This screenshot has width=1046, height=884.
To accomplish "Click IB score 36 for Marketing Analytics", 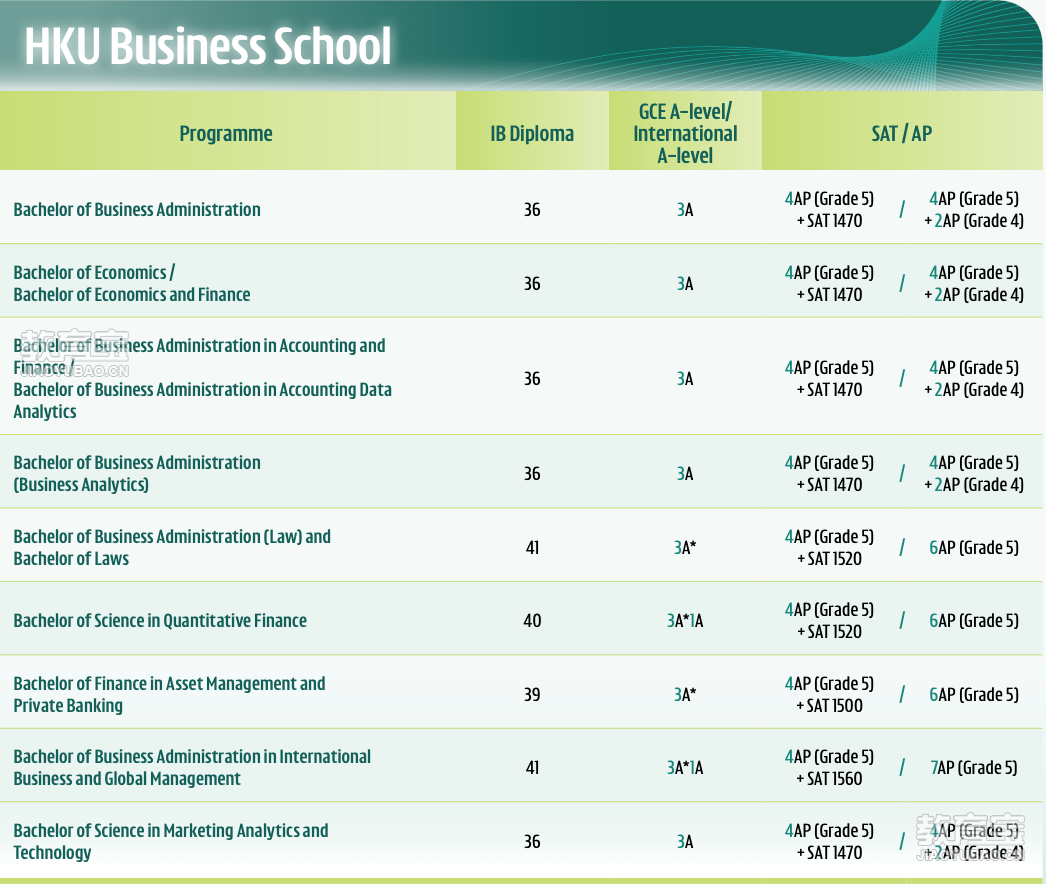I will click(532, 841).
